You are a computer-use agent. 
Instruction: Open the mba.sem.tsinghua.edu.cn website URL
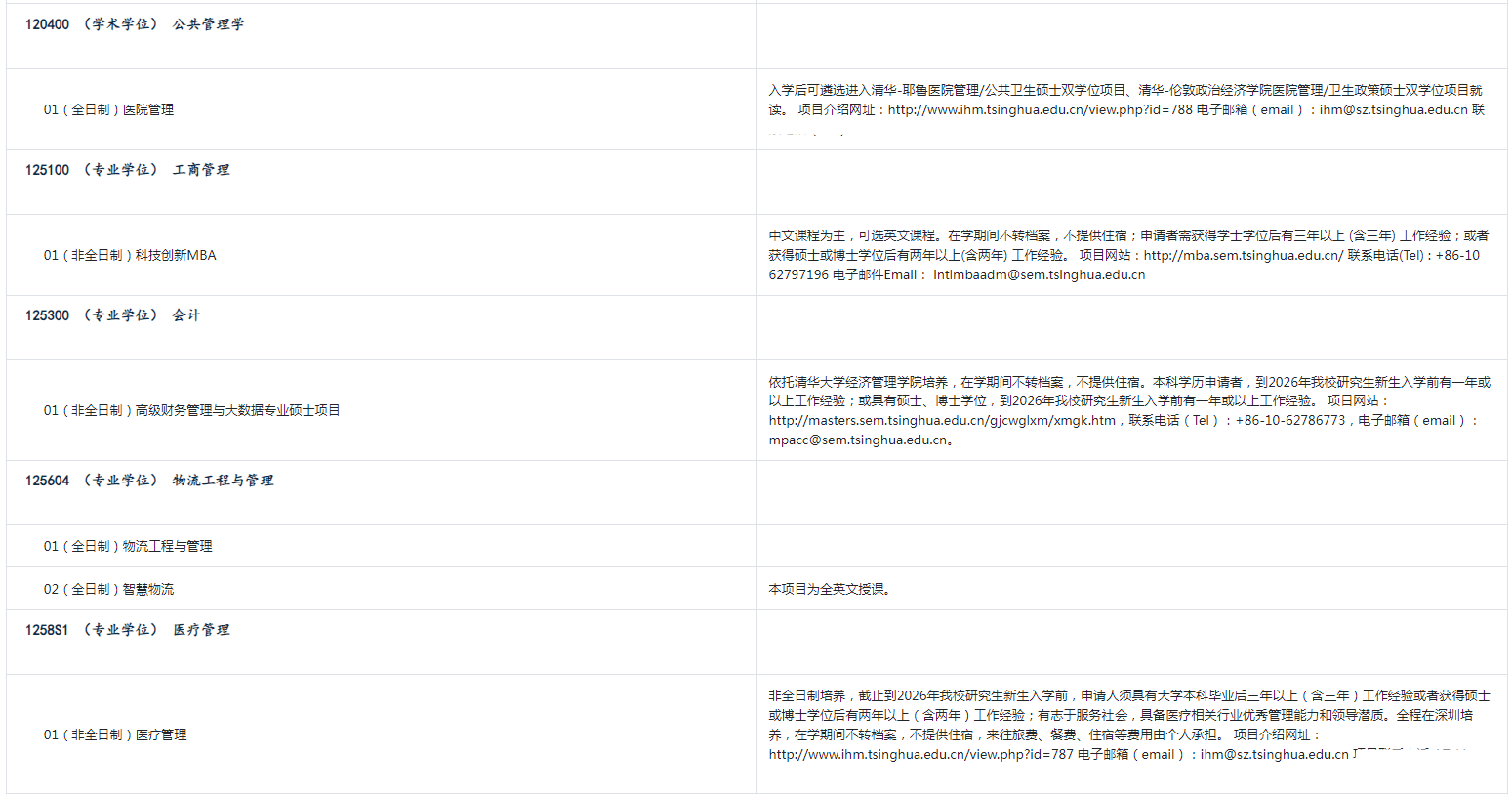(1243, 255)
